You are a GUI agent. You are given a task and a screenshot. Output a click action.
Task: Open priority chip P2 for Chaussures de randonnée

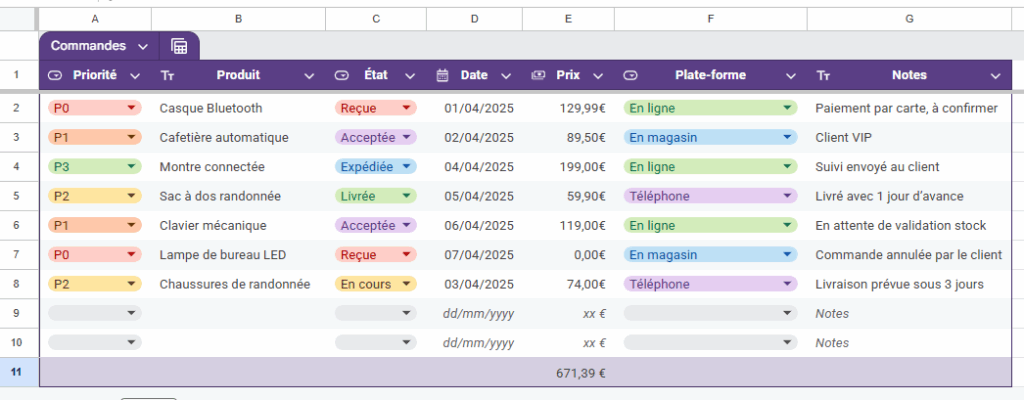click(x=95, y=284)
